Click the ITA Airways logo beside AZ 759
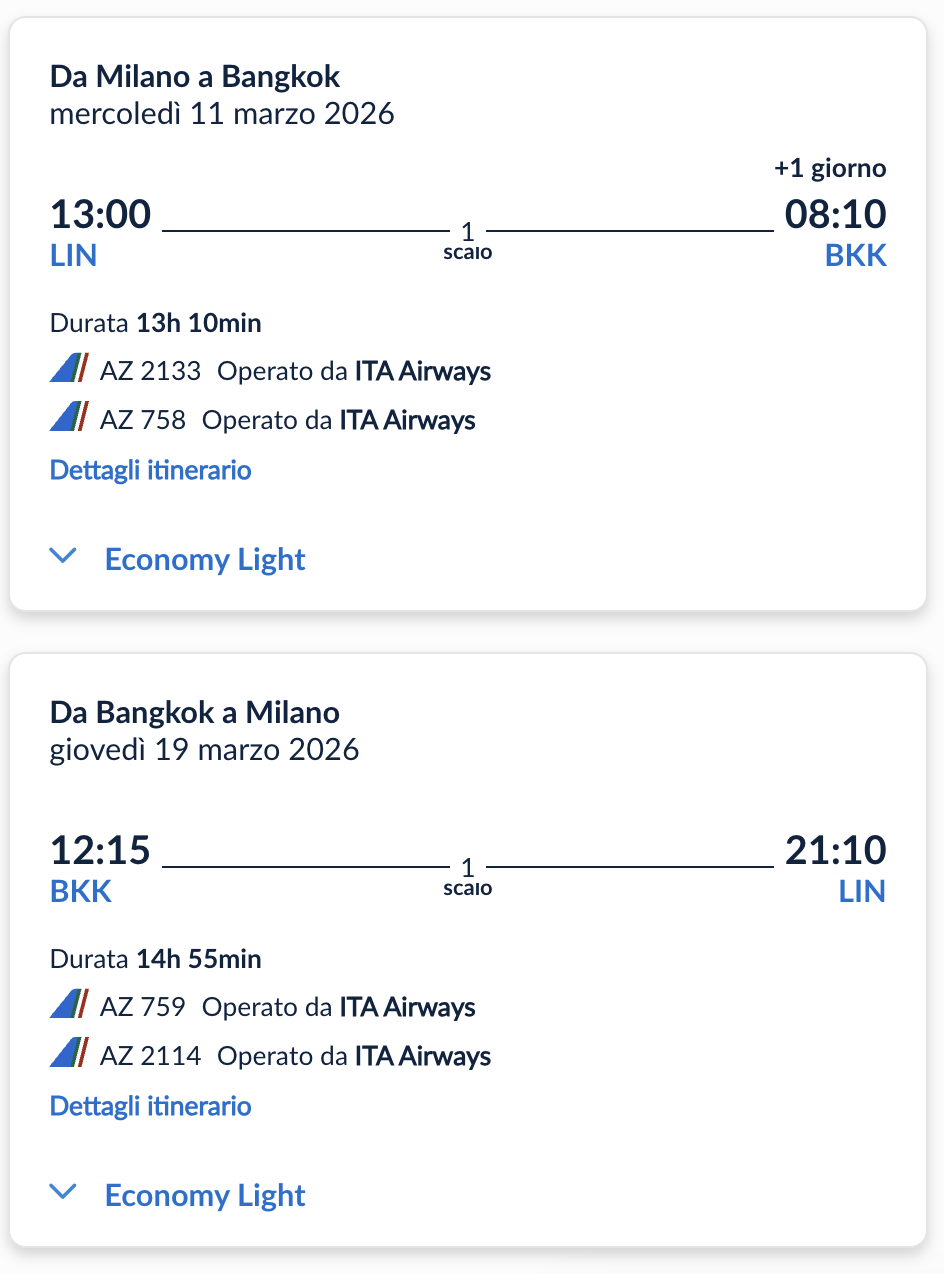This screenshot has height=1274, width=944. coord(70,1005)
